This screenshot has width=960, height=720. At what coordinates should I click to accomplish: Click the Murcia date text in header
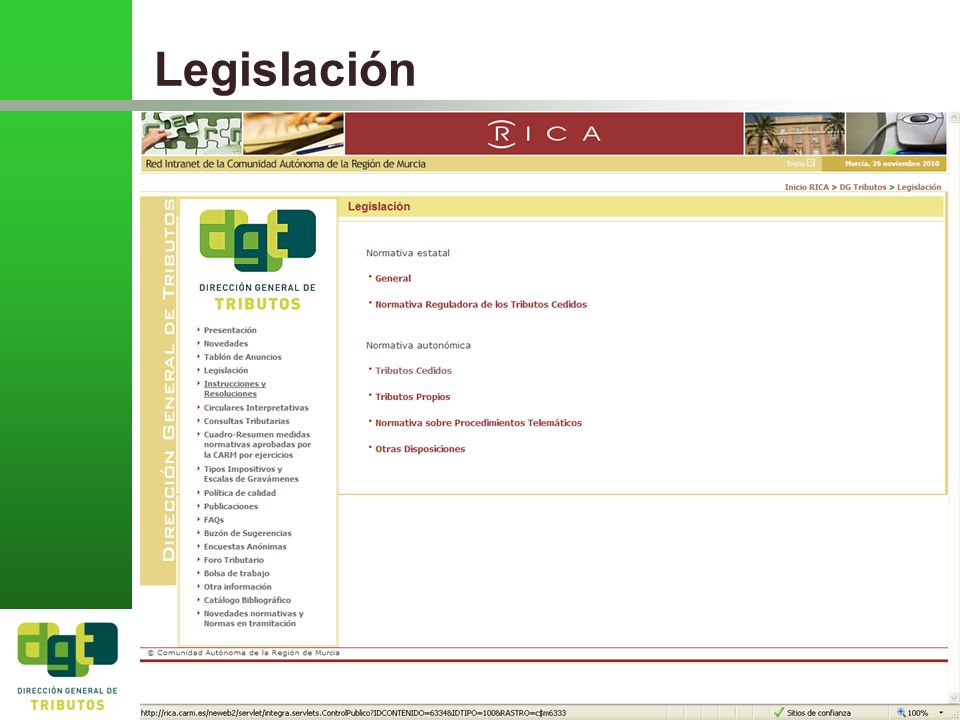click(x=892, y=163)
